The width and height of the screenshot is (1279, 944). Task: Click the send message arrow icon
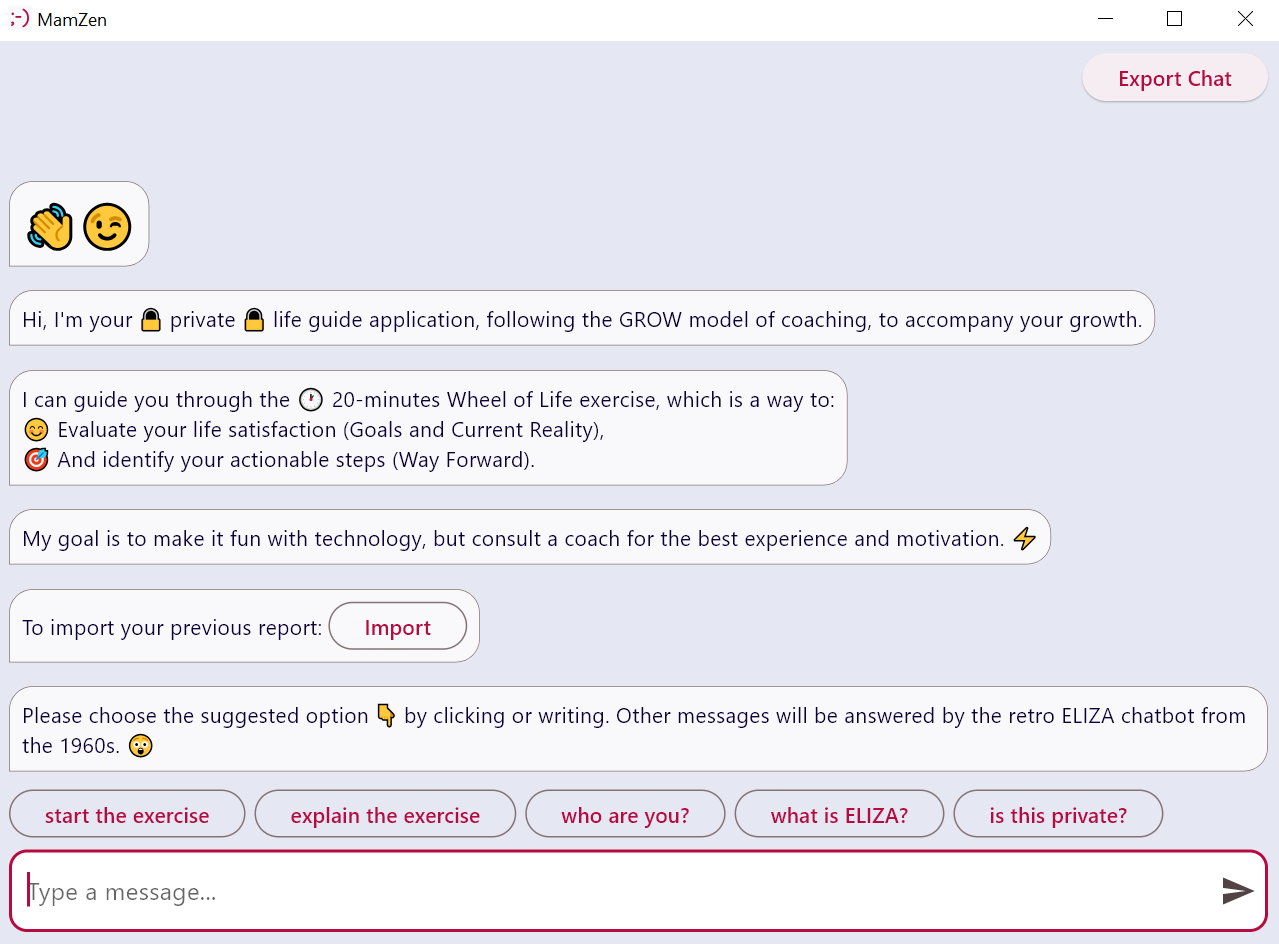tap(1237, 891)
